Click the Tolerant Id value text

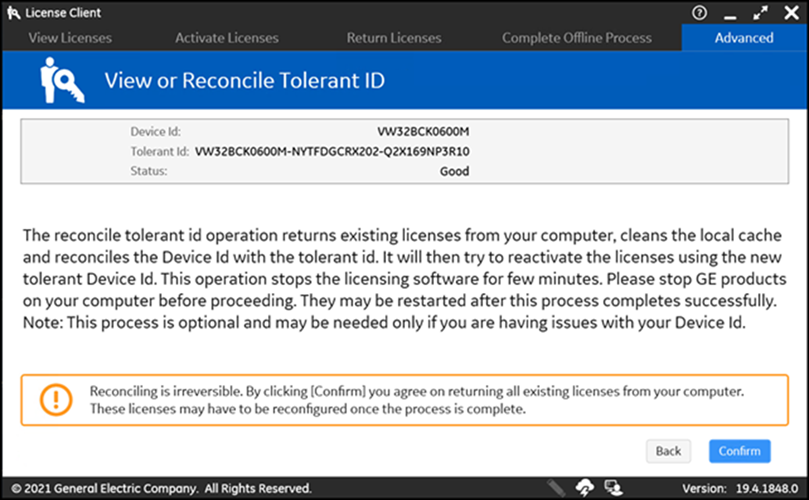[x=332, y=152]
